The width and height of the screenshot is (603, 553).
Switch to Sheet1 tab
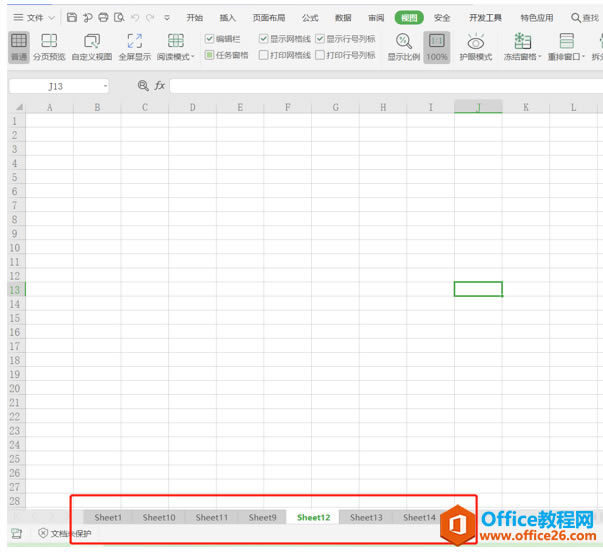click(108, 517)
